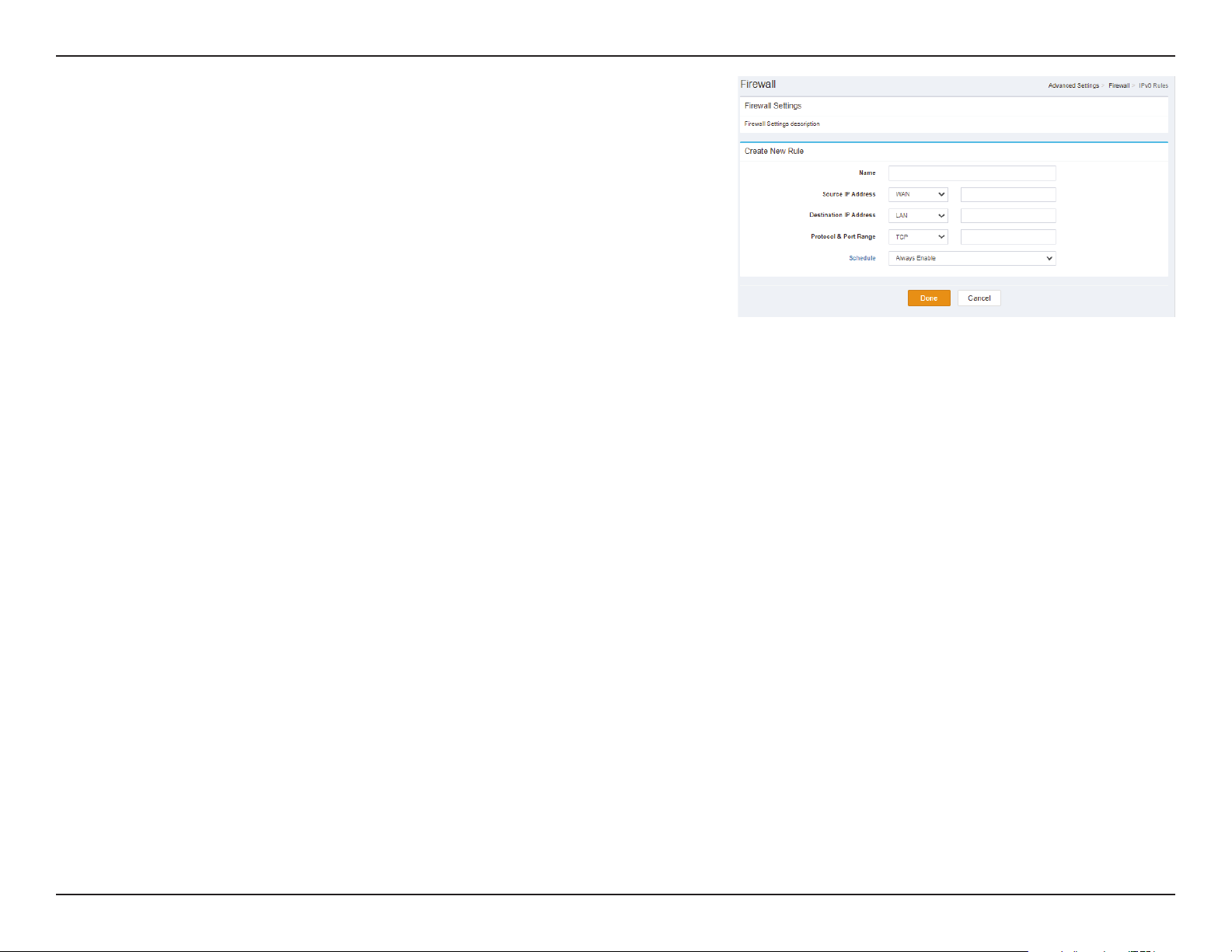Click the orange Done button
Image resolution: width=1232 pixels, height=952 pixels.
(x=929, y=298)
